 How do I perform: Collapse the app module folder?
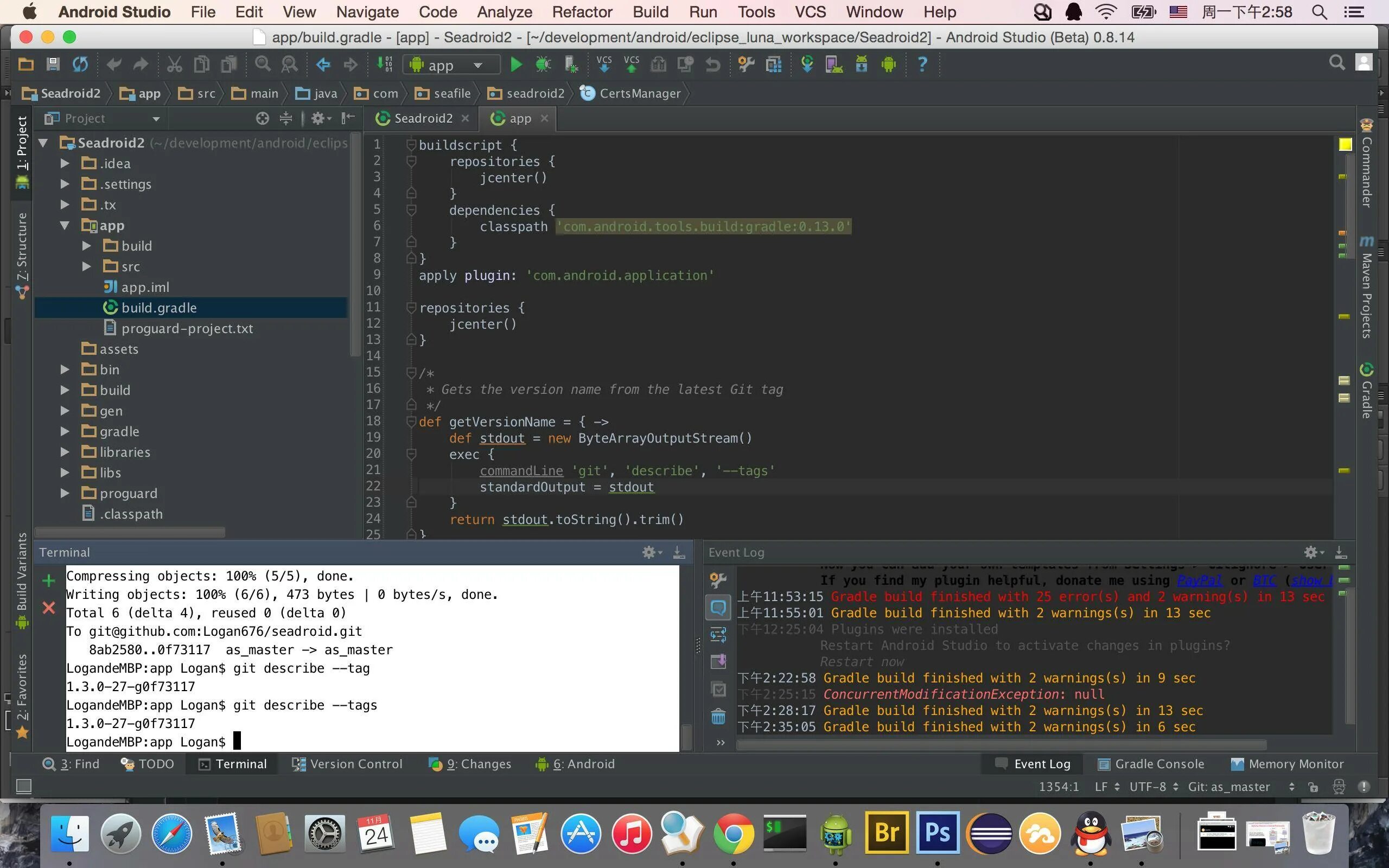pyautogui.click(x=65, y=226)
